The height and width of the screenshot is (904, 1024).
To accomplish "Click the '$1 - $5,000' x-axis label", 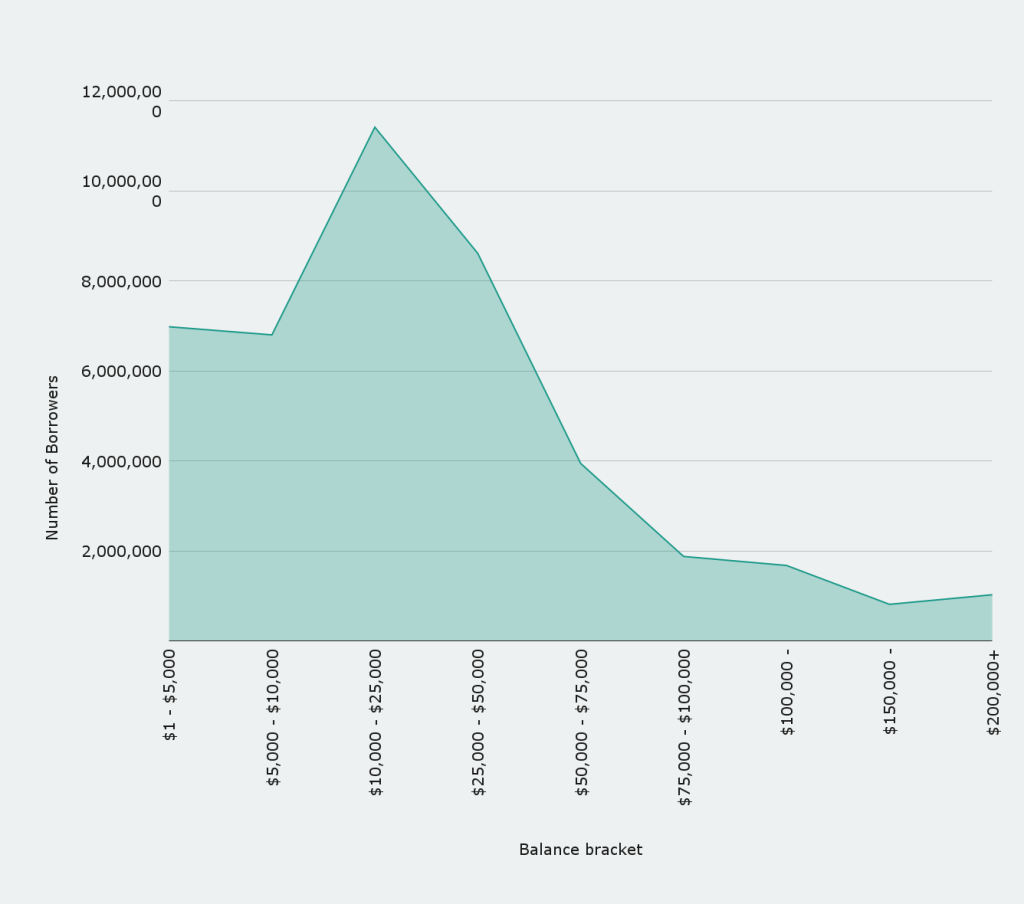I will [170, 695].
